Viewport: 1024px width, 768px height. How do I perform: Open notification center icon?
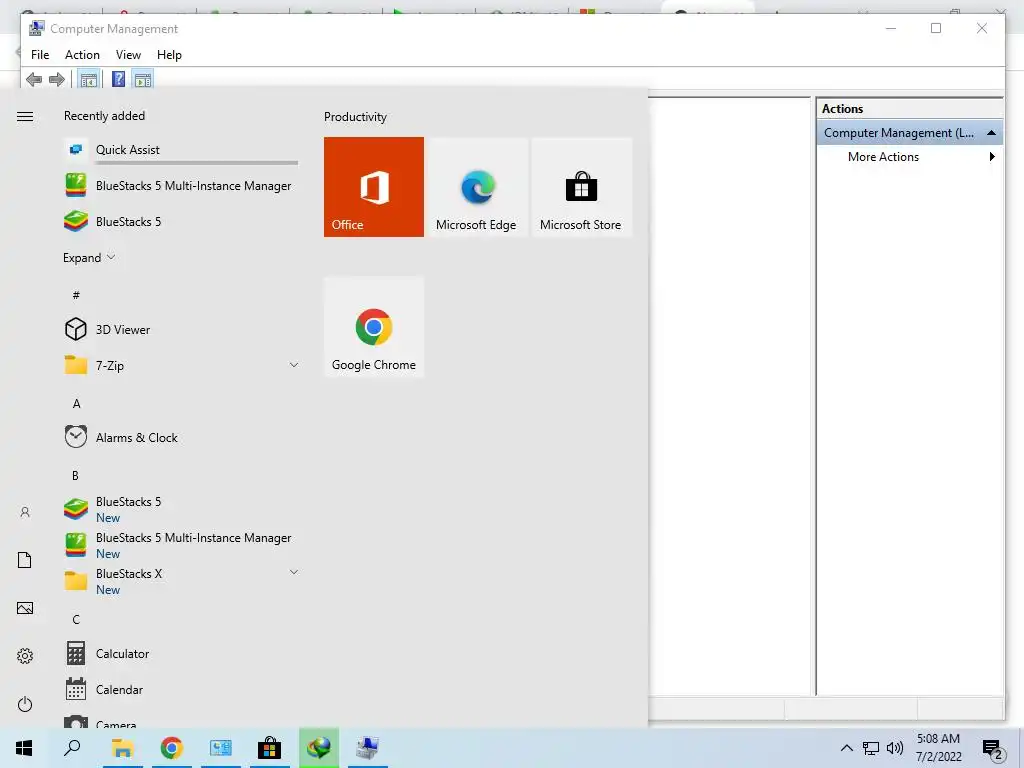coord(993,749)
